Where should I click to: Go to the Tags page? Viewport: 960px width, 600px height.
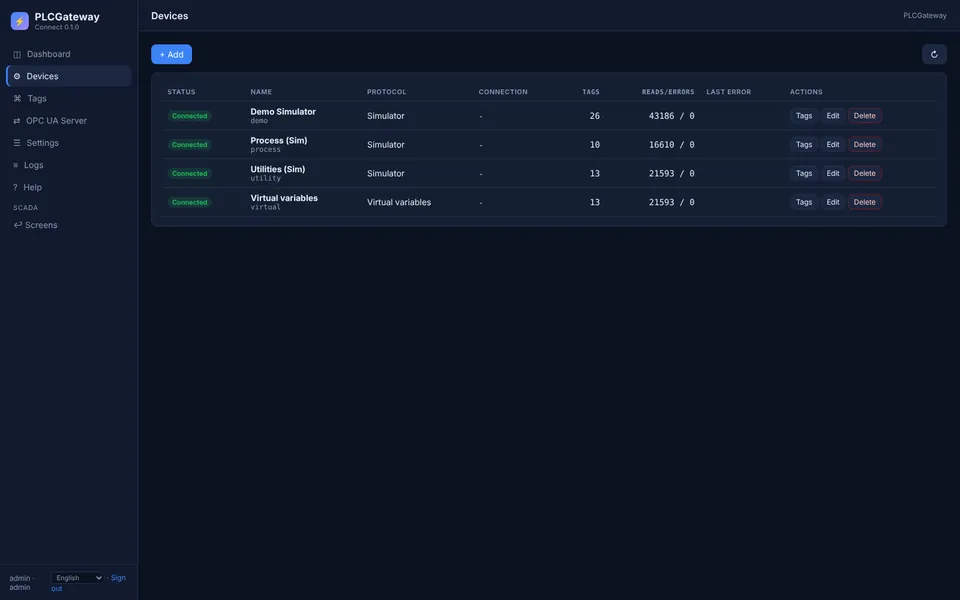point(69,98)
